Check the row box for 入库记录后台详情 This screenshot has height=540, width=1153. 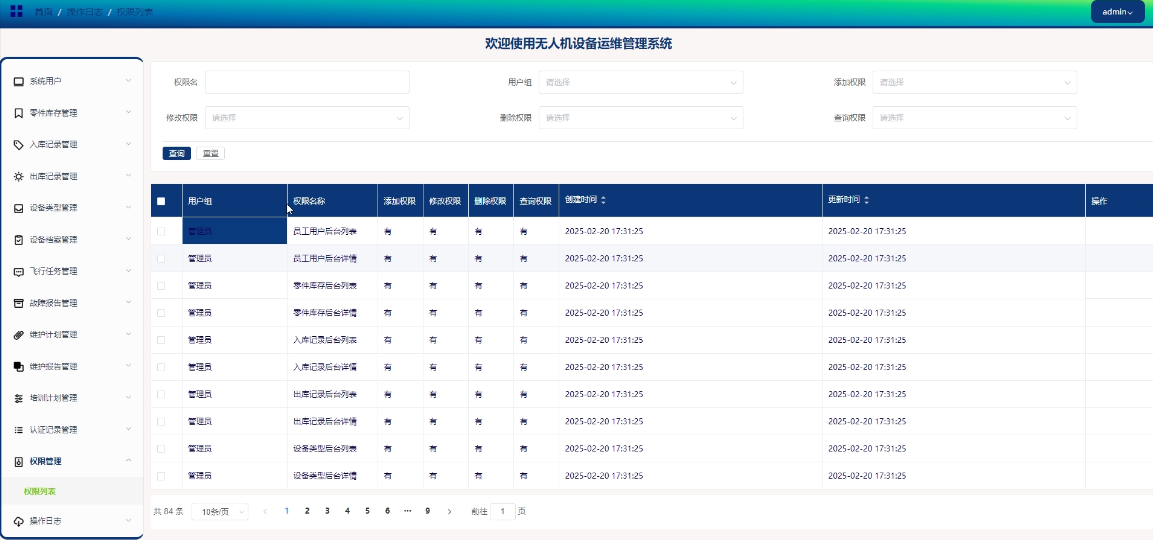click(x=161, y=367)
